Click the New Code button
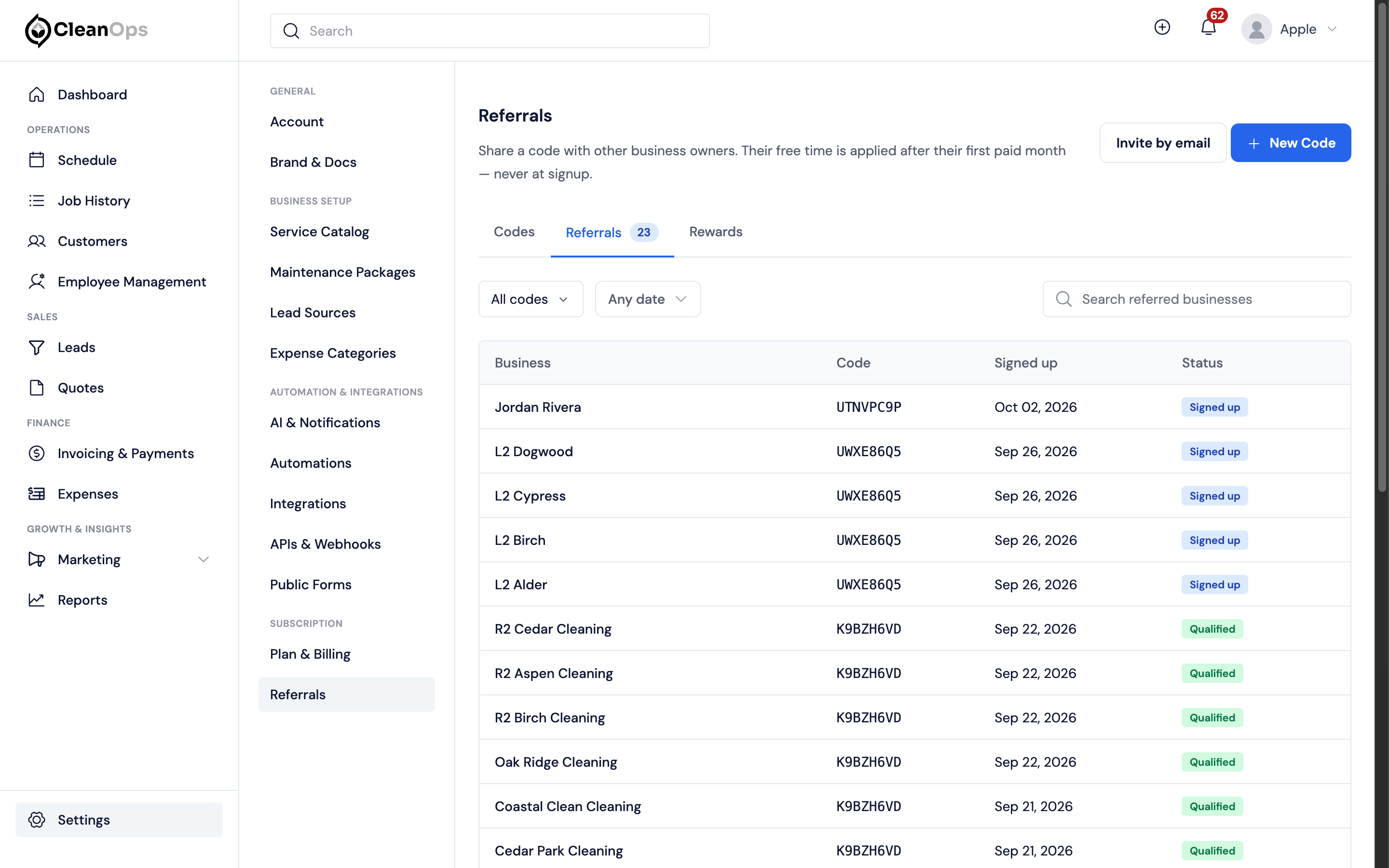The image size is (1389, 868). point(1290,143)
